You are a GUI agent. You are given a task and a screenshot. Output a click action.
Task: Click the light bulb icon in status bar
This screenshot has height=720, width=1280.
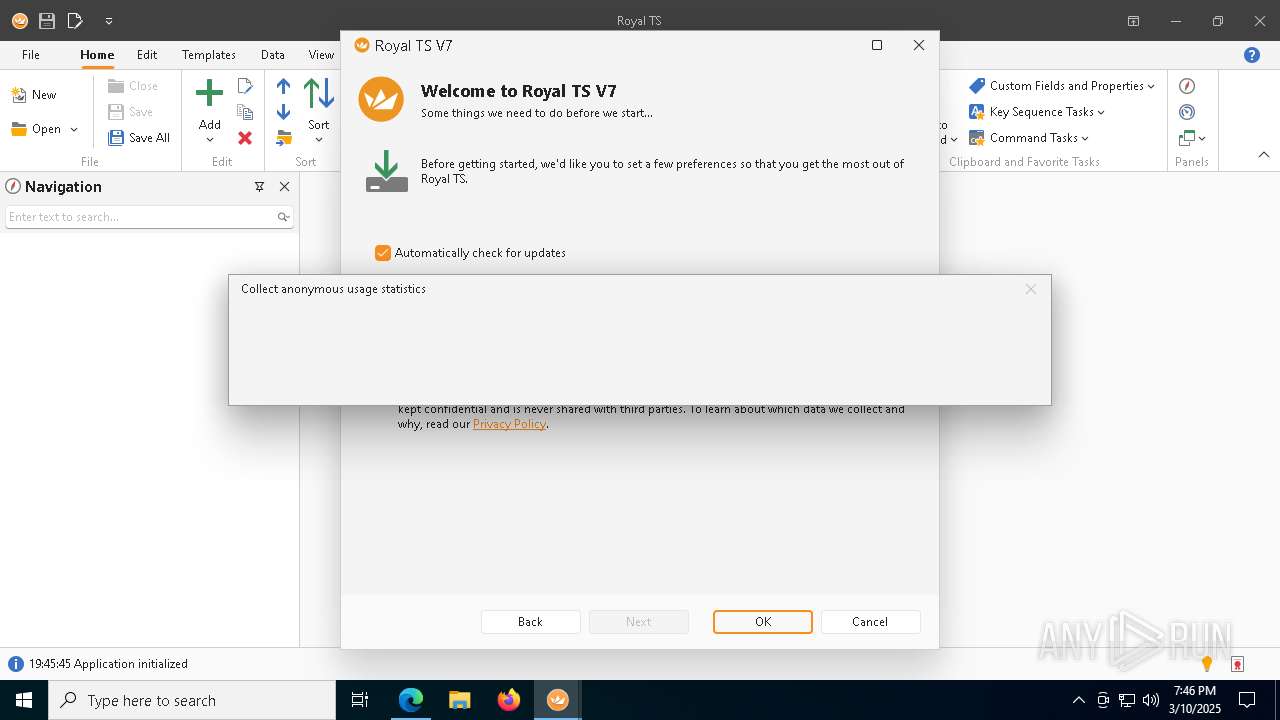click(1207, 664)
